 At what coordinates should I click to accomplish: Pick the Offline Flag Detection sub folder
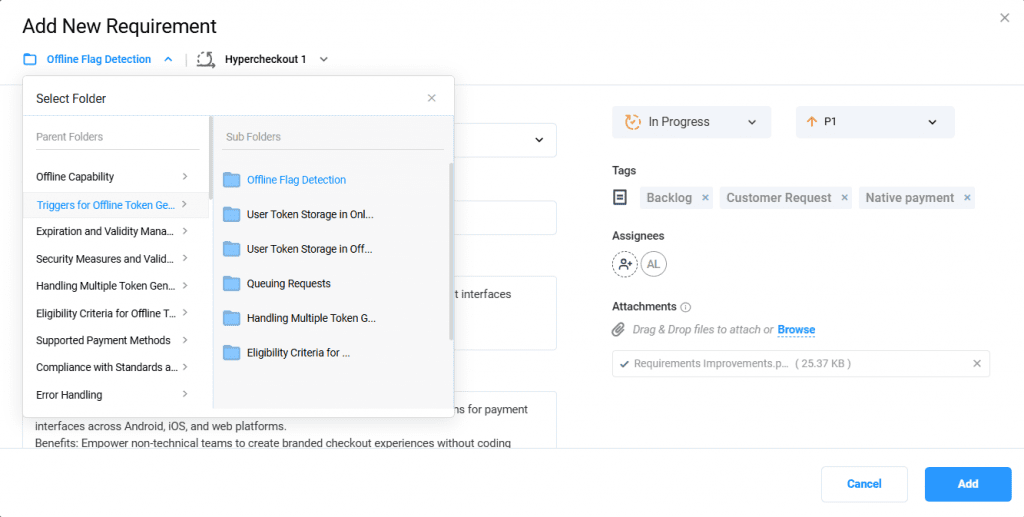tap(296, 180)
